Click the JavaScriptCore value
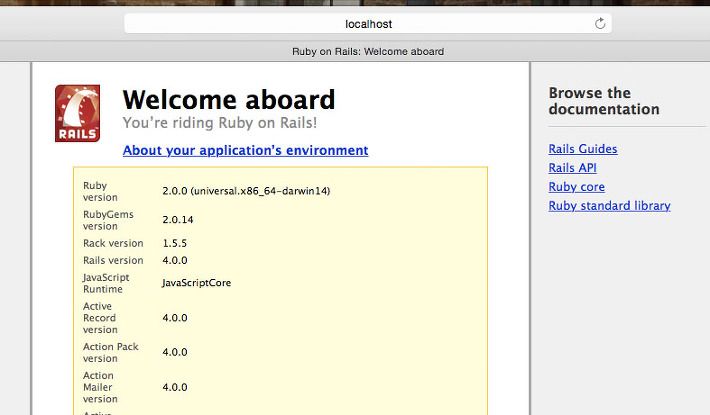Screen dimensions: 710x415 coord(197,283)
